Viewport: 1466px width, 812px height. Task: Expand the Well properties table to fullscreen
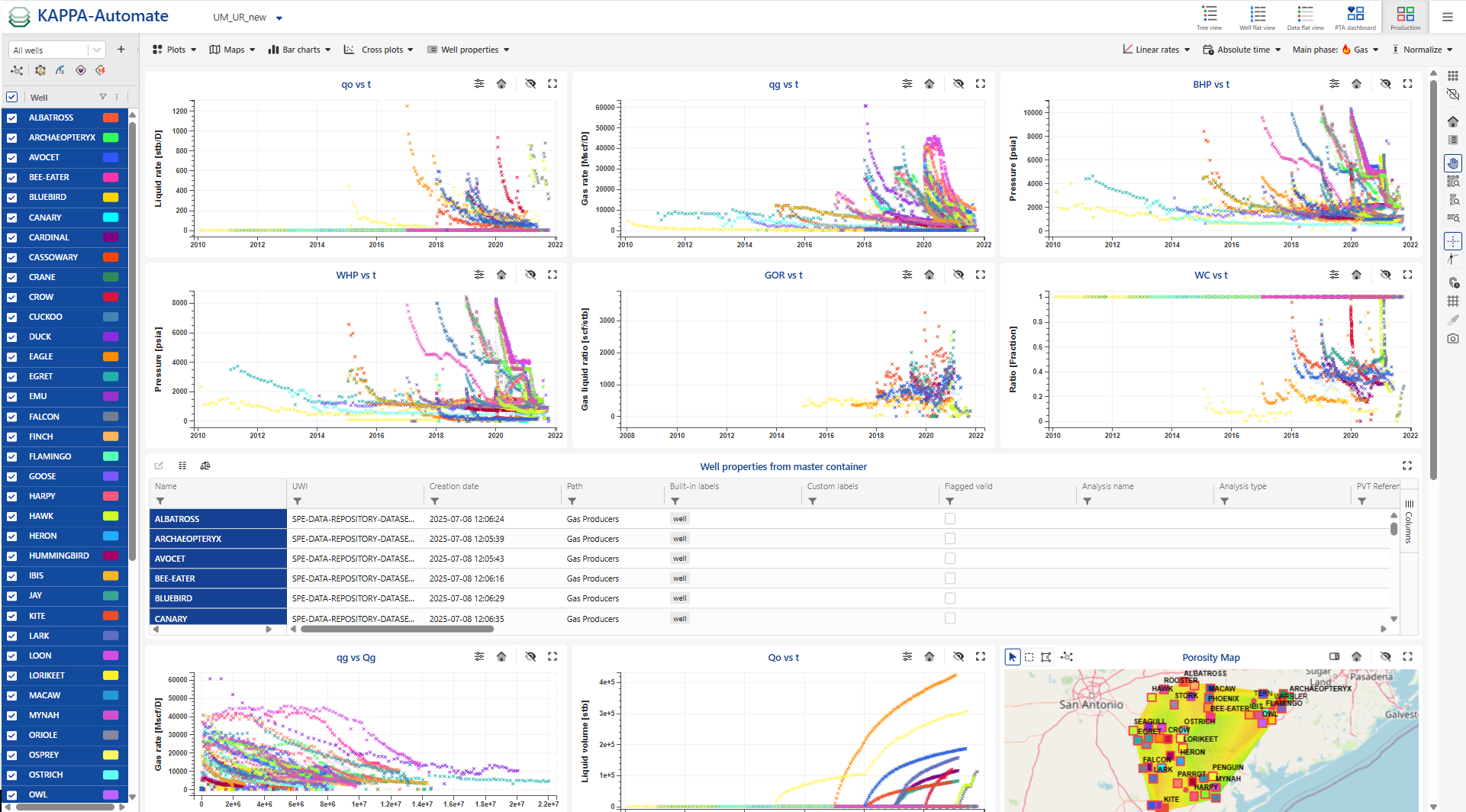(x=1407, y=466)
